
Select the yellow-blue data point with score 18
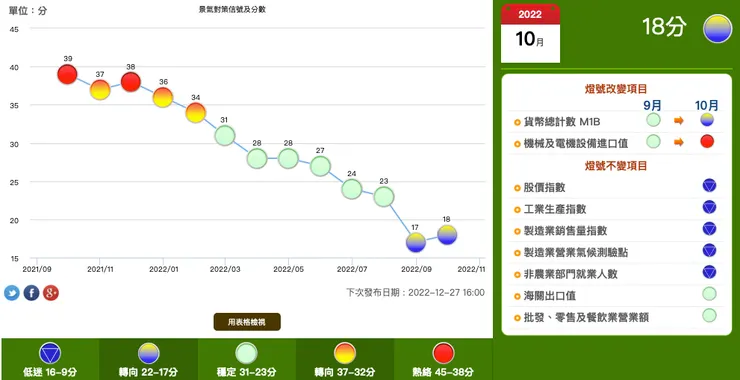(447, 235)
